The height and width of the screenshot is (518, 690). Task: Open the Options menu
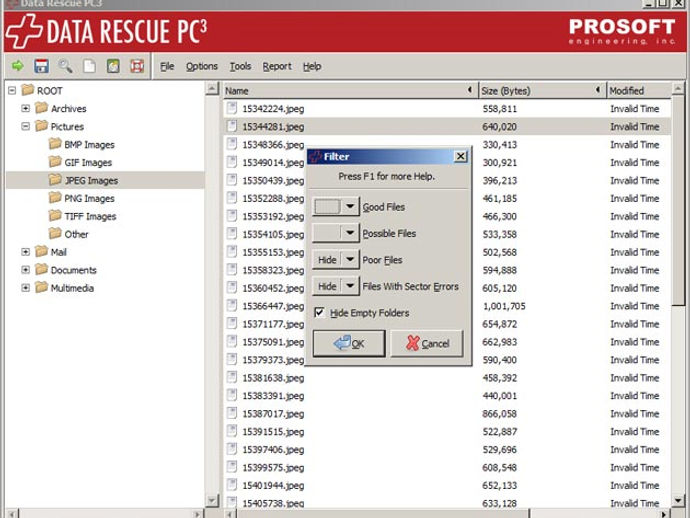(202, 66)
